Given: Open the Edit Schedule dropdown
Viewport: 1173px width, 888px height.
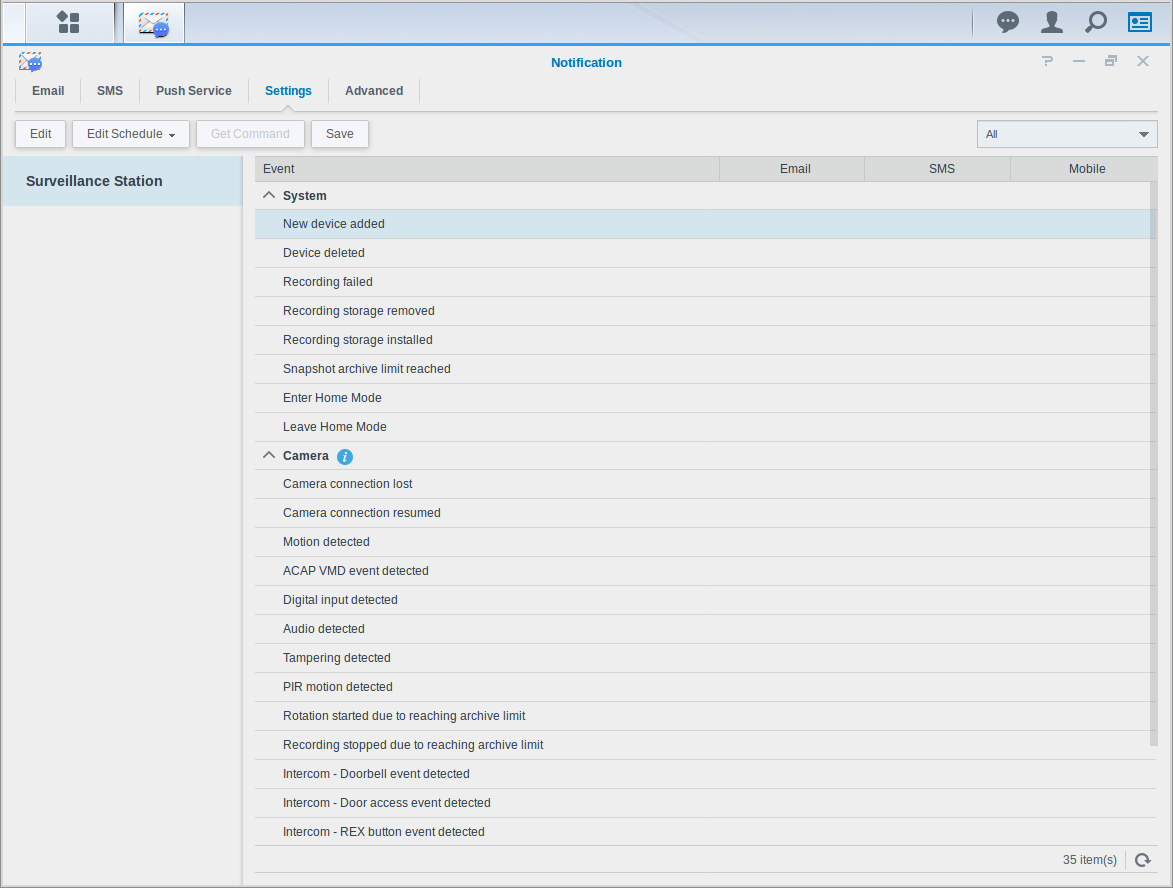Looking at the screenshot, I should 131,134.
